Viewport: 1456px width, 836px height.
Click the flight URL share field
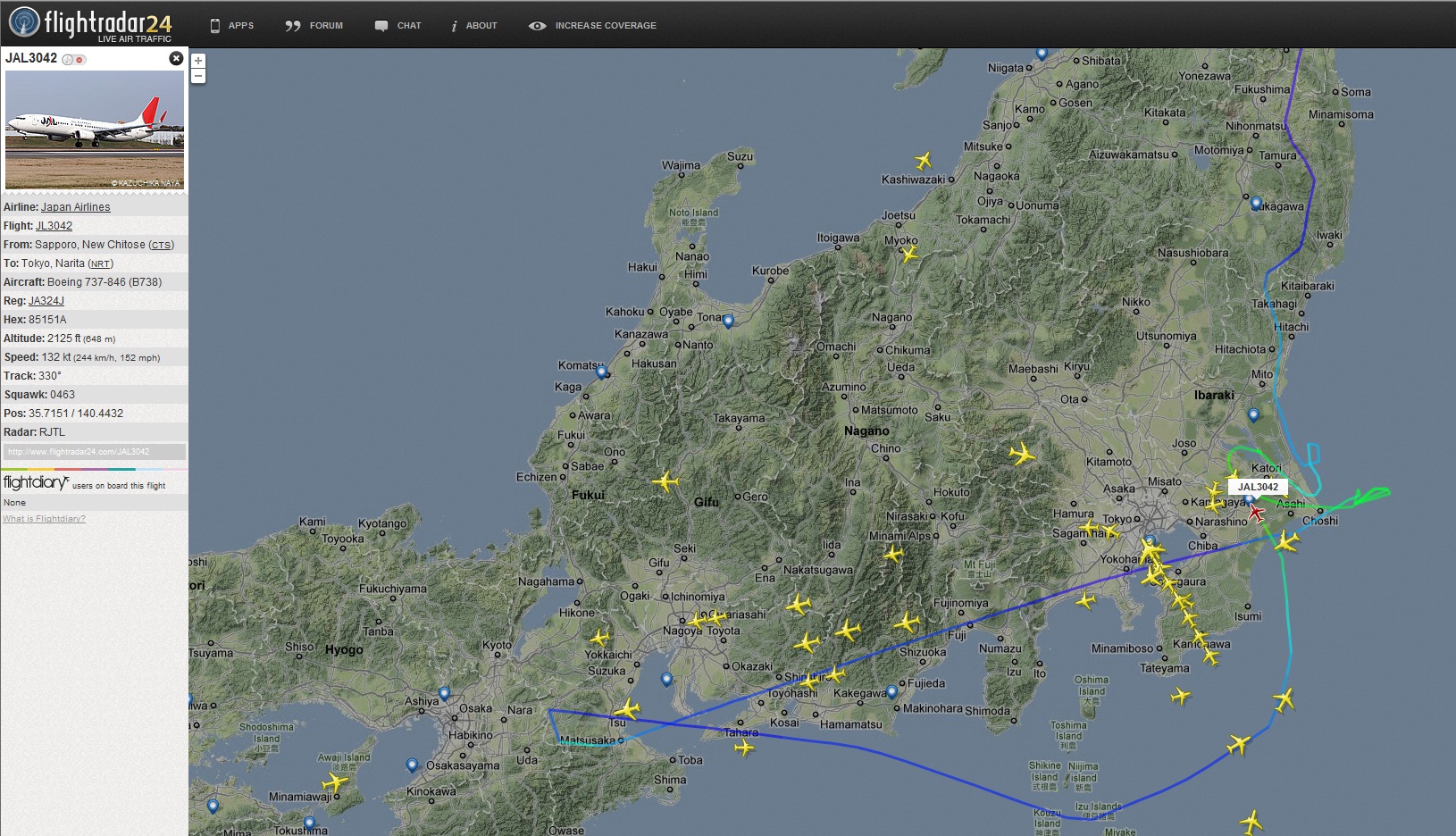pyautogui.click(x=94, y=452)
